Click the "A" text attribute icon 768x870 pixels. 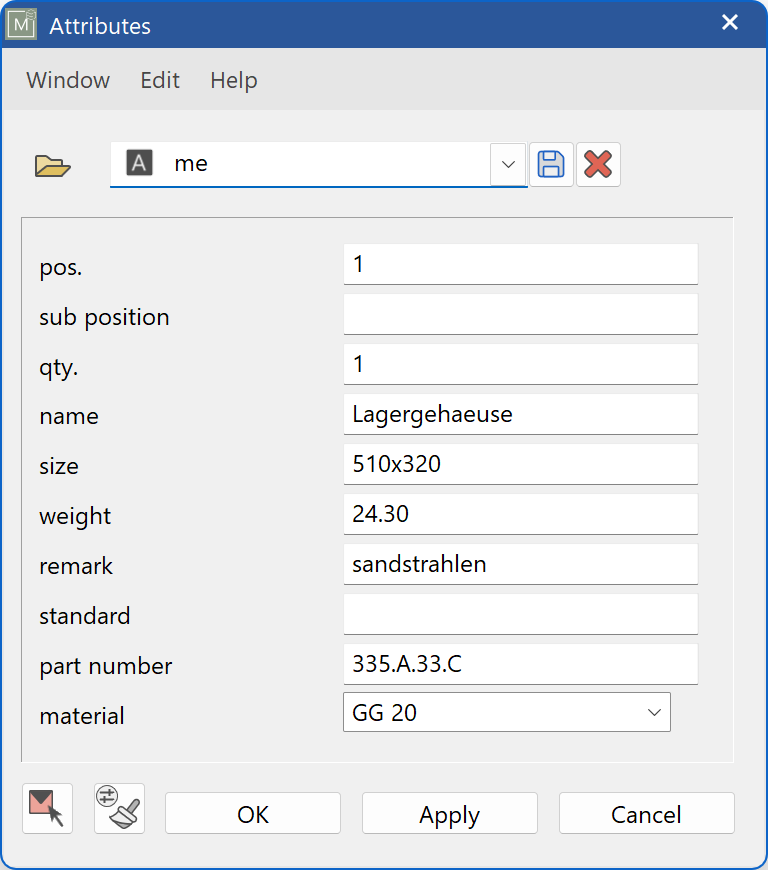[139, 163]
